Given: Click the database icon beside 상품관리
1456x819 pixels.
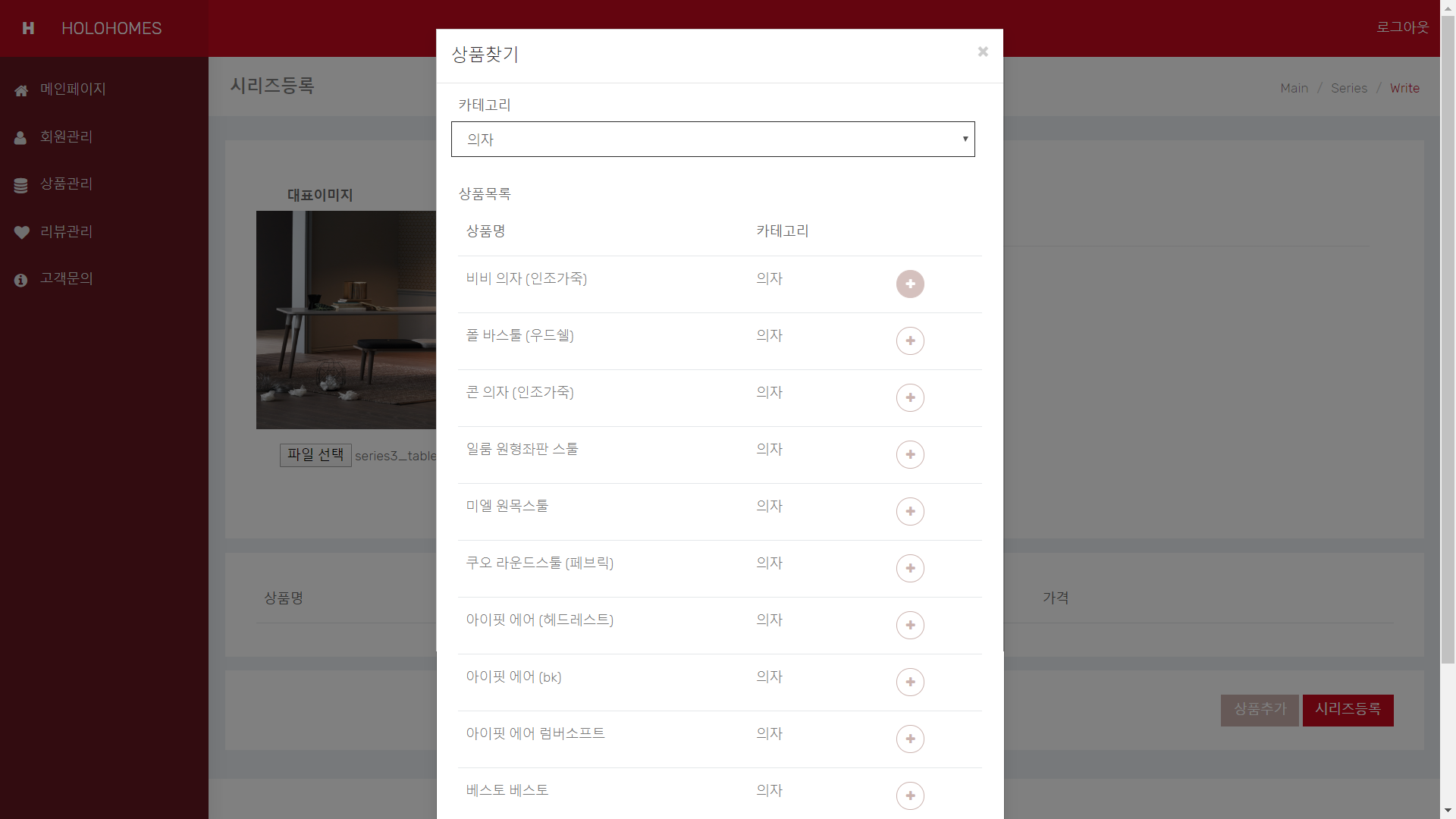Looking at the screenshot, I should point(20,185).
